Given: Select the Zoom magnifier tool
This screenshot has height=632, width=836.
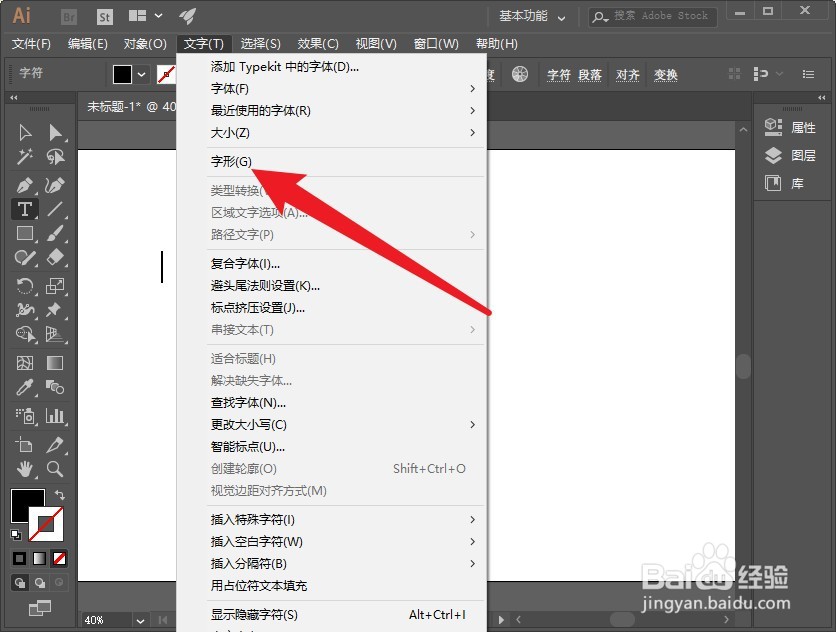Looking at the screenshot, I should coord(55,470).
